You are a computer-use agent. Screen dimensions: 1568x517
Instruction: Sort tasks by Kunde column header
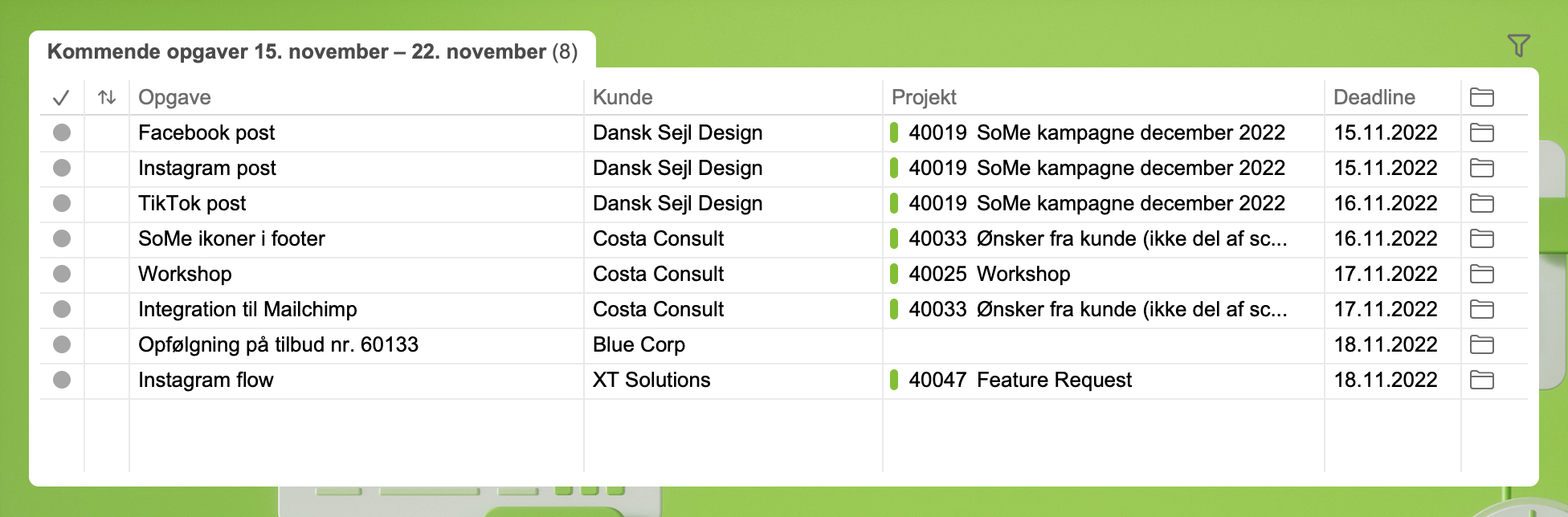[x=623, y=98]
